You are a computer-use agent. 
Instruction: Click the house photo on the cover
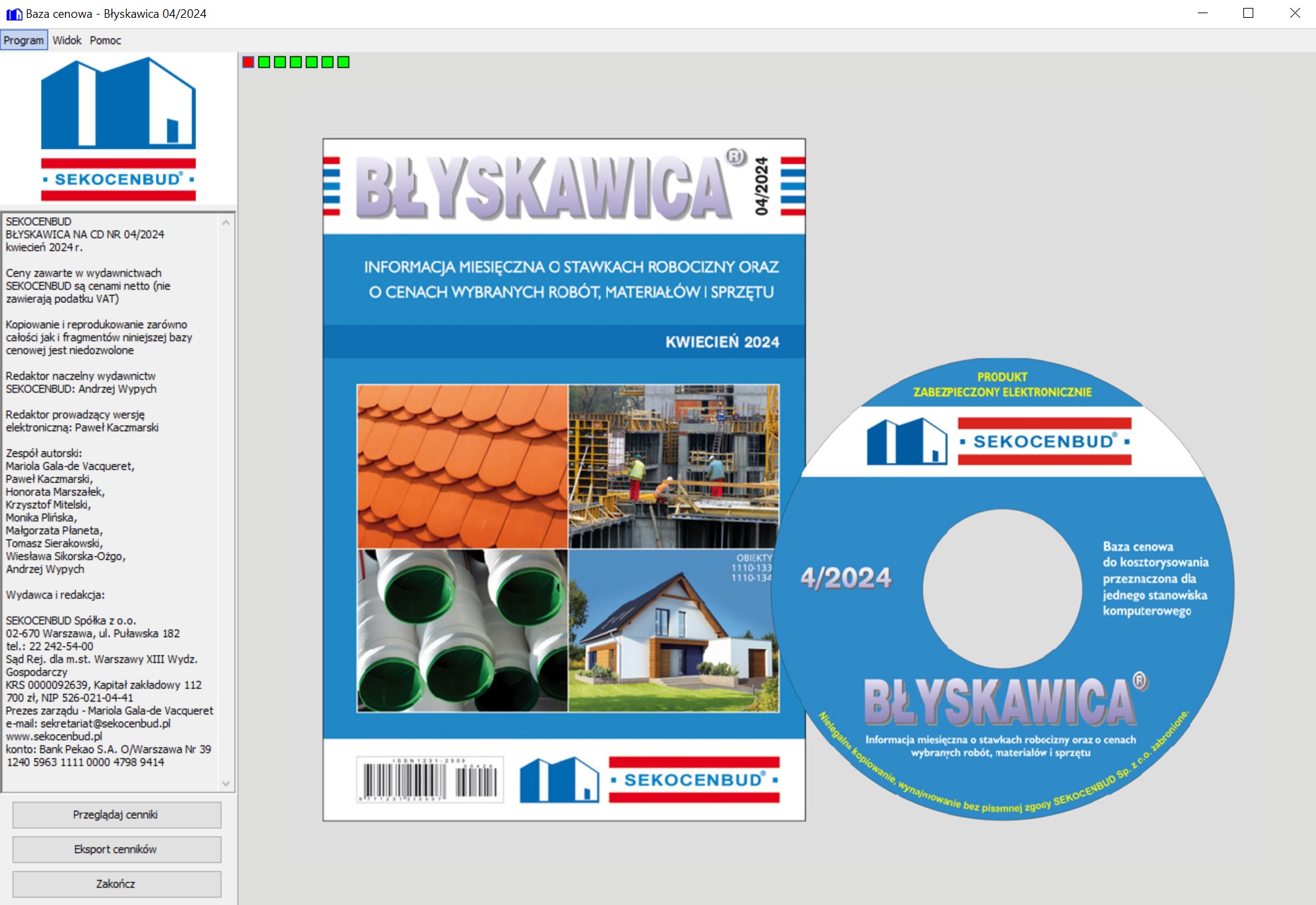674,631
